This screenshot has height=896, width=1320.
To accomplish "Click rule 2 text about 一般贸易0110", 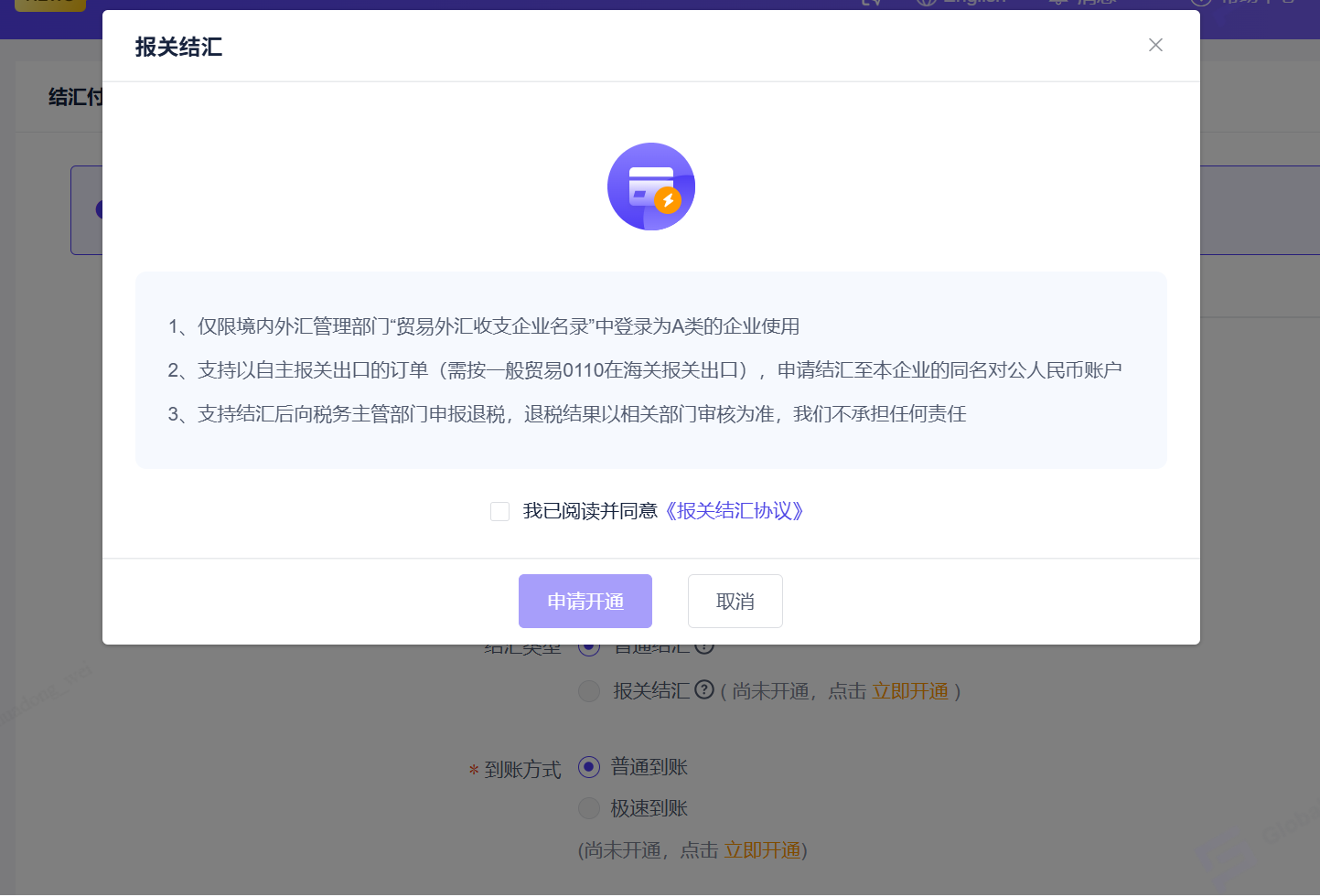I will (x=644, y=370).
